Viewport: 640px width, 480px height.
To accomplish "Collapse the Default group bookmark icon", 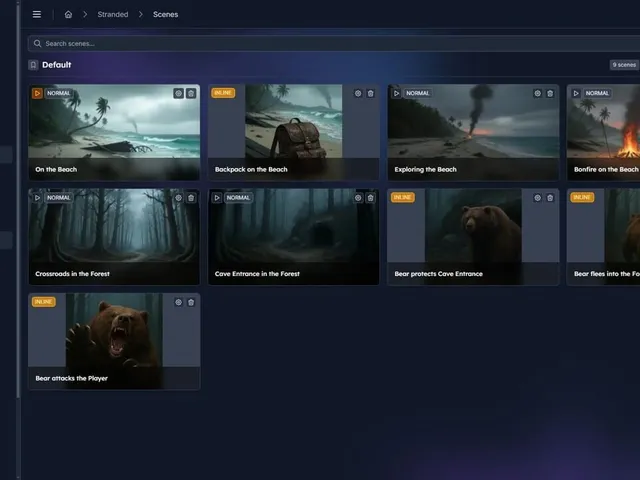I will [x=33, y=65].
